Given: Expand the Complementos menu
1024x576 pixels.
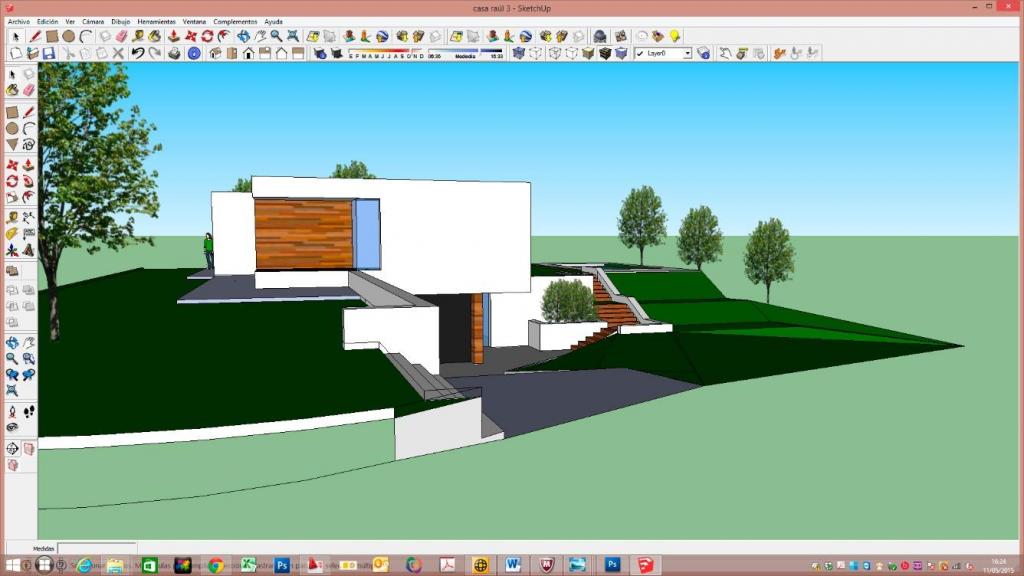Looking at the screenshot, I should click(x=234, y=21).
